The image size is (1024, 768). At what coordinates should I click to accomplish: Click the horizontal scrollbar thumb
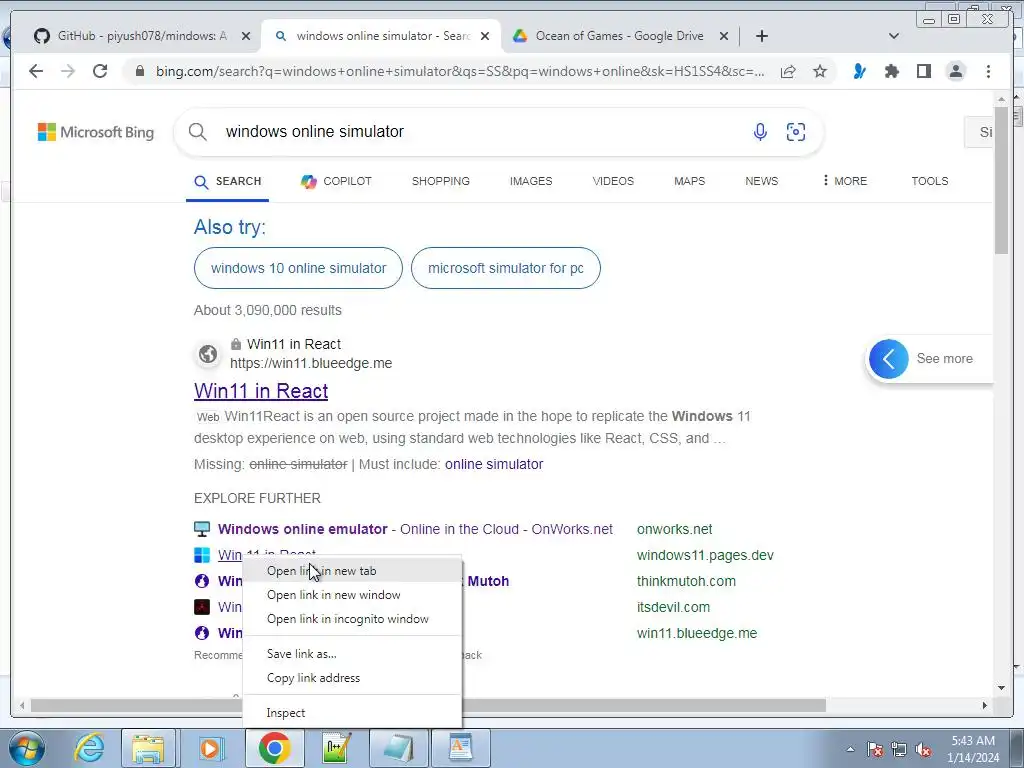pyautogui.click(x=428, y=705)
